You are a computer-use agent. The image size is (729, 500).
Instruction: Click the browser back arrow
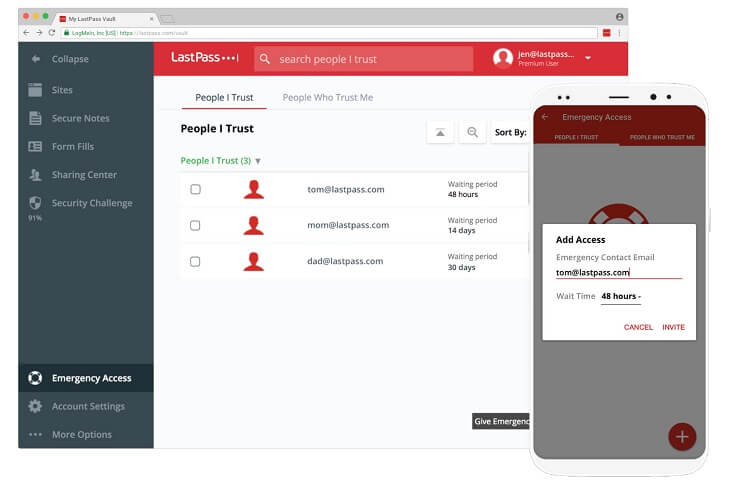[26, 33]
